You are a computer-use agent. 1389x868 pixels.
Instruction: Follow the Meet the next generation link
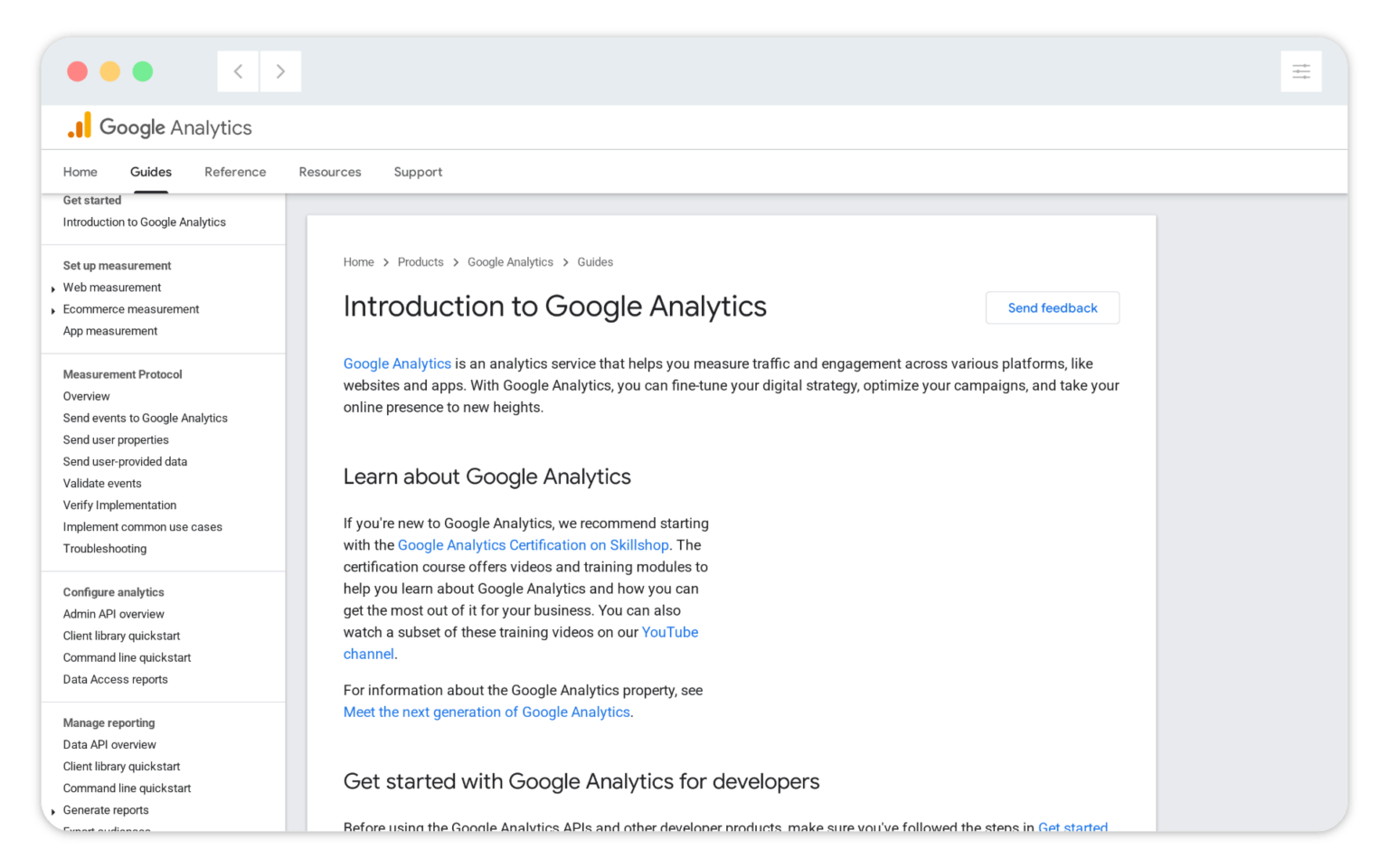click(x=487, y=712)
